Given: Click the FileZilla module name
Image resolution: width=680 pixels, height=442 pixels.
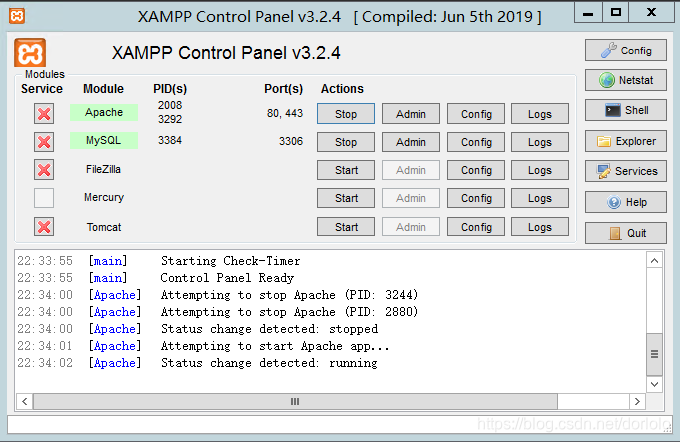Looking at the screenshot, I should [103, 169].
